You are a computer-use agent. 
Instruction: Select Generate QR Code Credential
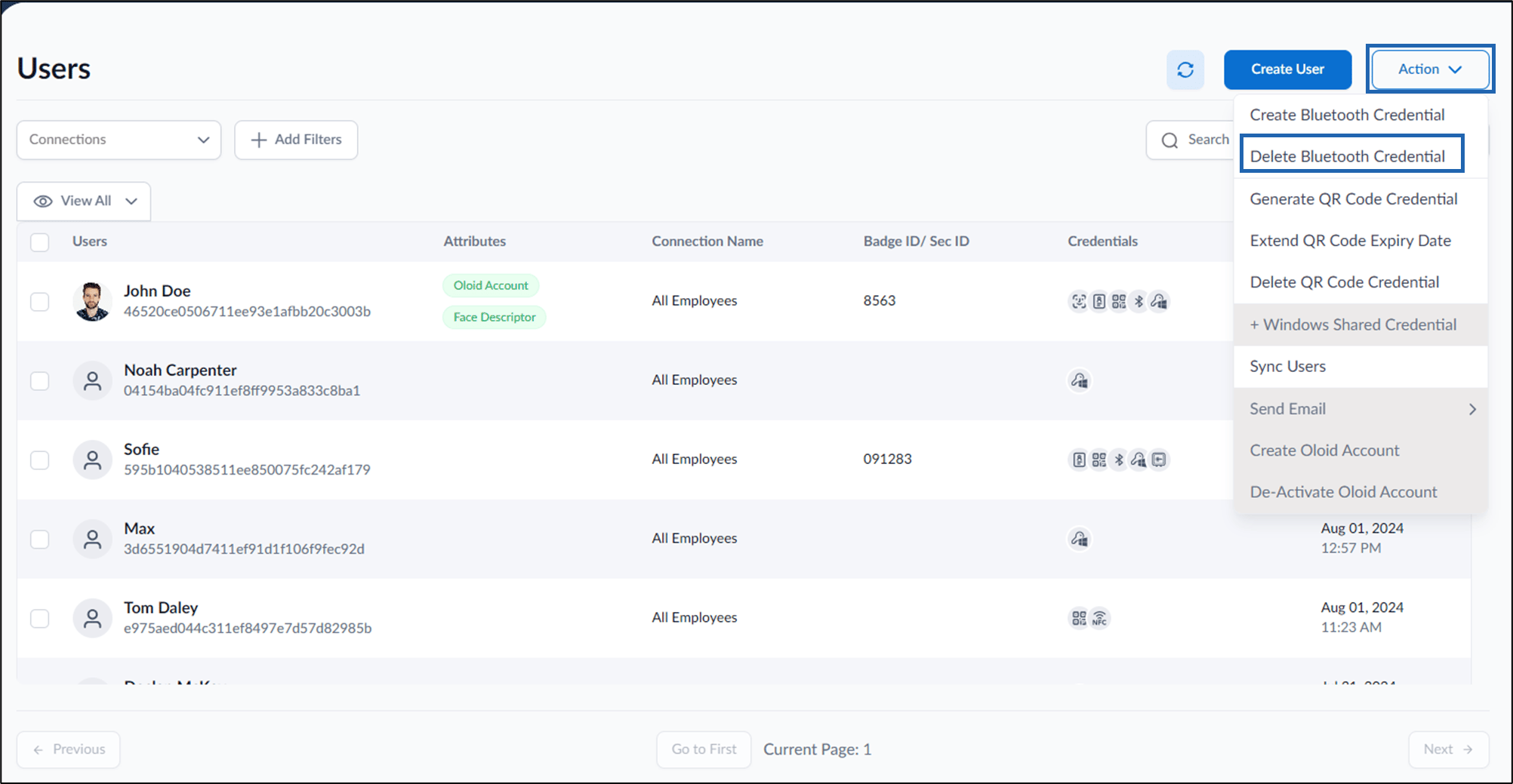[x=1354, y=199]
